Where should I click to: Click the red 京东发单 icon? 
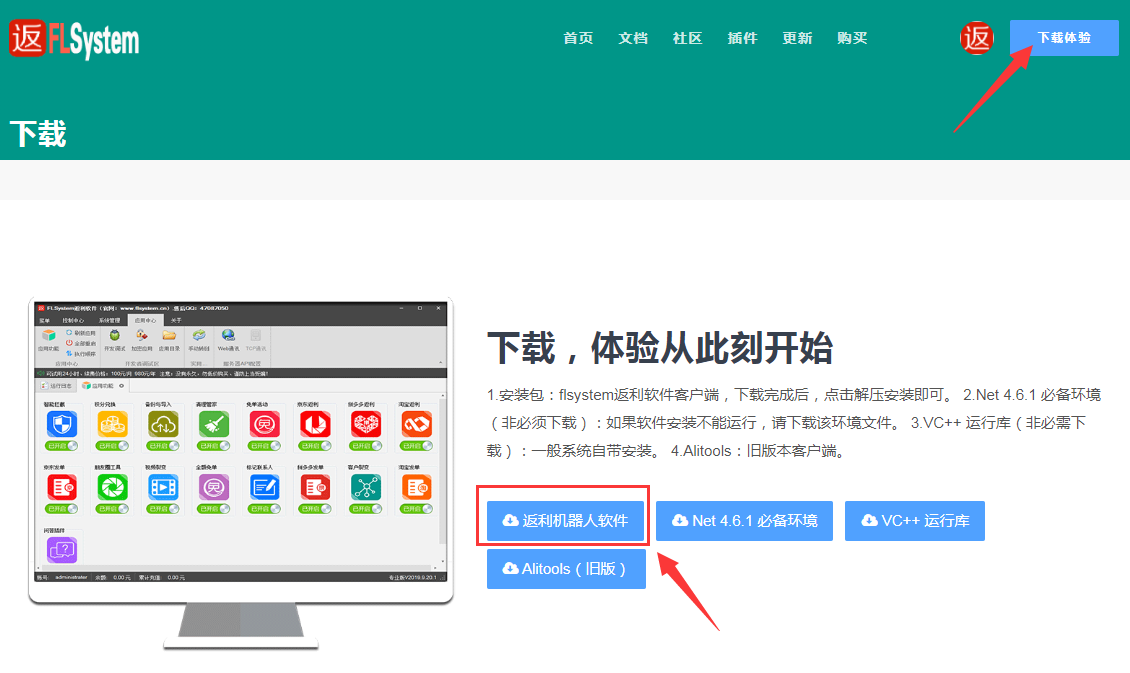coord(62,488)
